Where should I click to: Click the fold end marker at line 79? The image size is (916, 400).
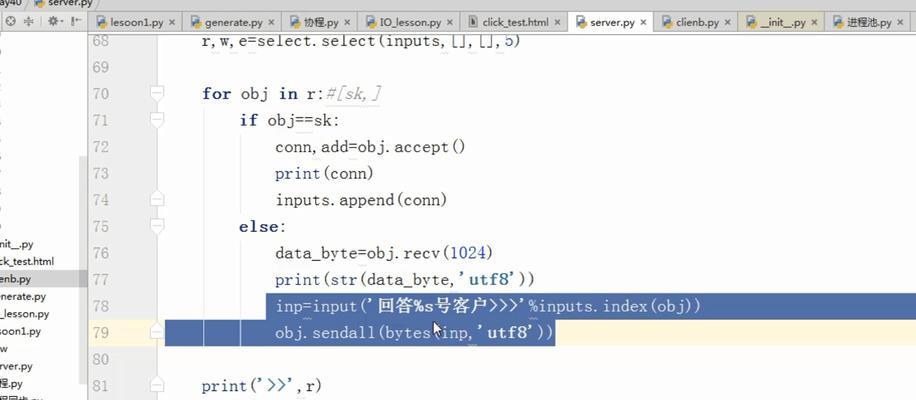tap(157, 332)
